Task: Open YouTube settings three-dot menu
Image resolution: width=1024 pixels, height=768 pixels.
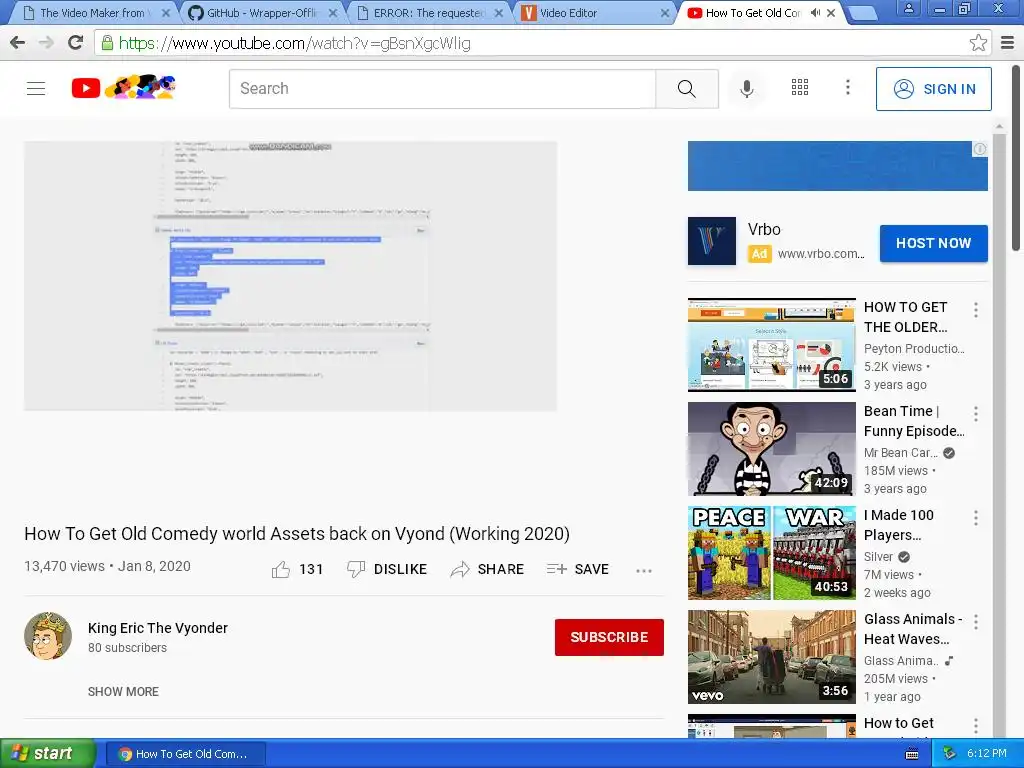Action: pyautogui.click(x=848, y=87)
